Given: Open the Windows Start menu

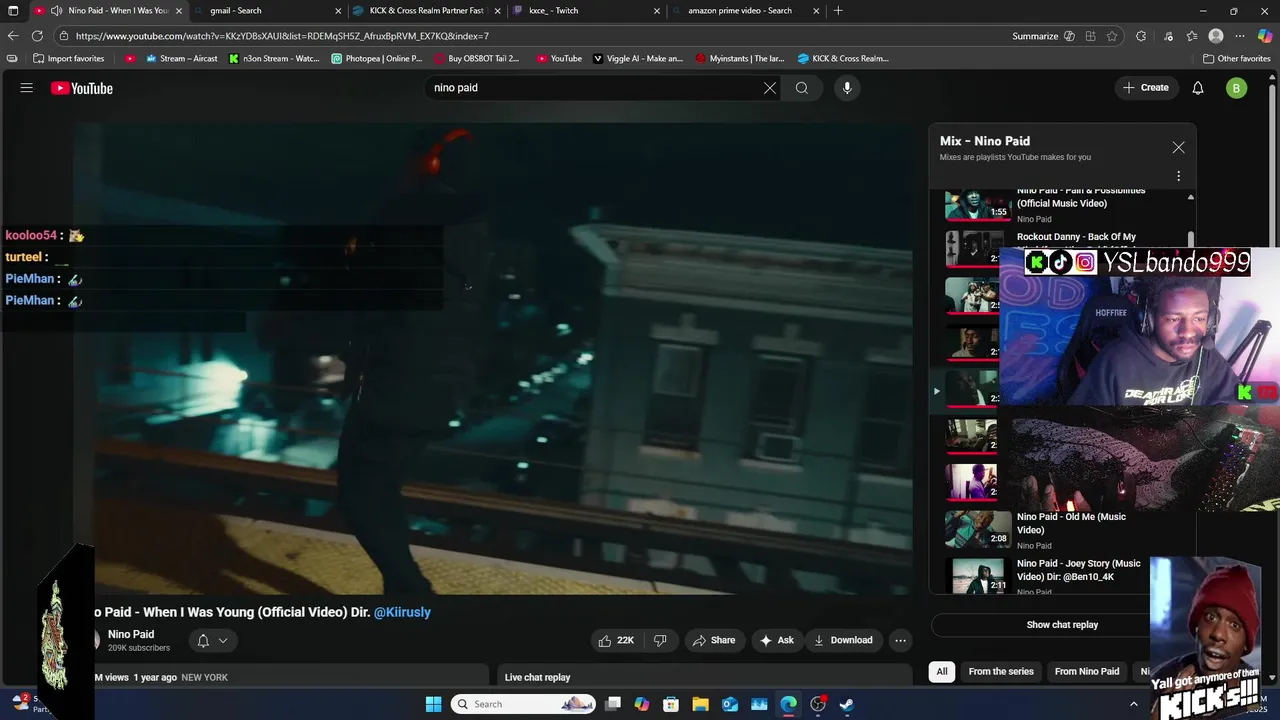Looking at the screenshot, I should point(433,704).
